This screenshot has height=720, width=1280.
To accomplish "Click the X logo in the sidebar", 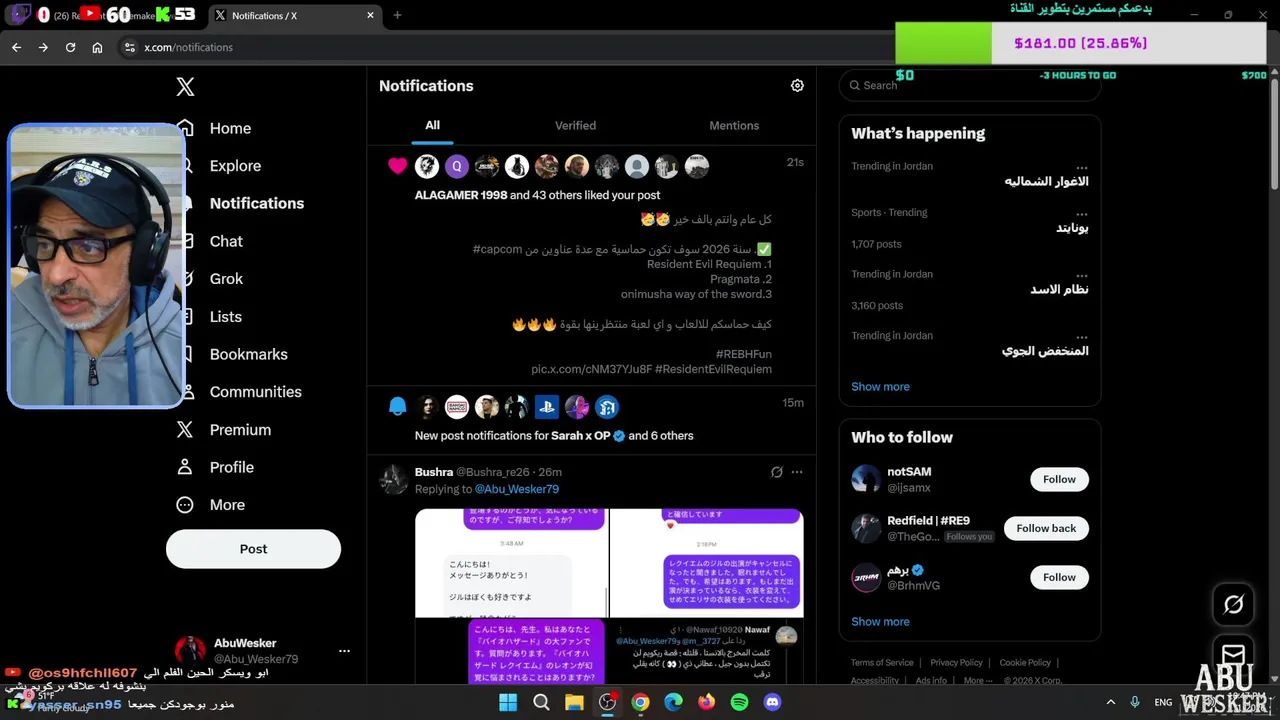I will [185, 87].
